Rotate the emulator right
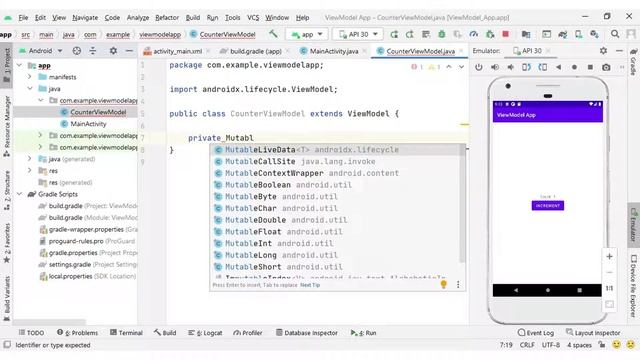The height and width of the screenshot is (360, 640). [542, 67]
